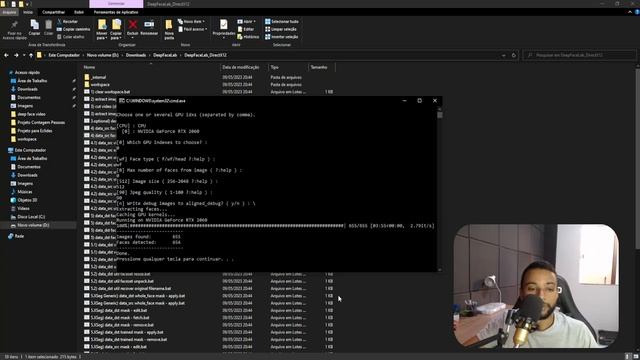The width and height of the screenshot is (640, 360).
Task: Click the Propriedades icon
Action: [224, 24]
